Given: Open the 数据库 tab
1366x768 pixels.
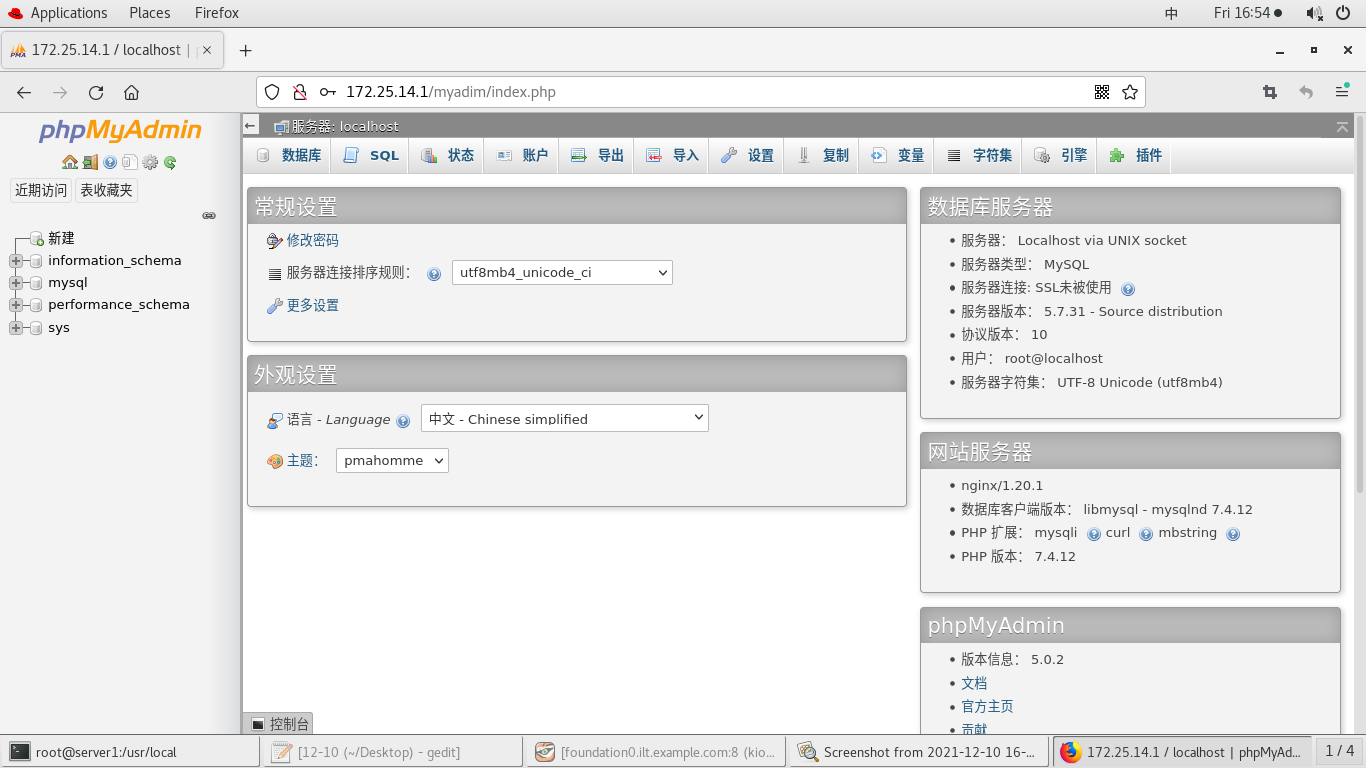Looking at the screenshot, I should 288,155.
